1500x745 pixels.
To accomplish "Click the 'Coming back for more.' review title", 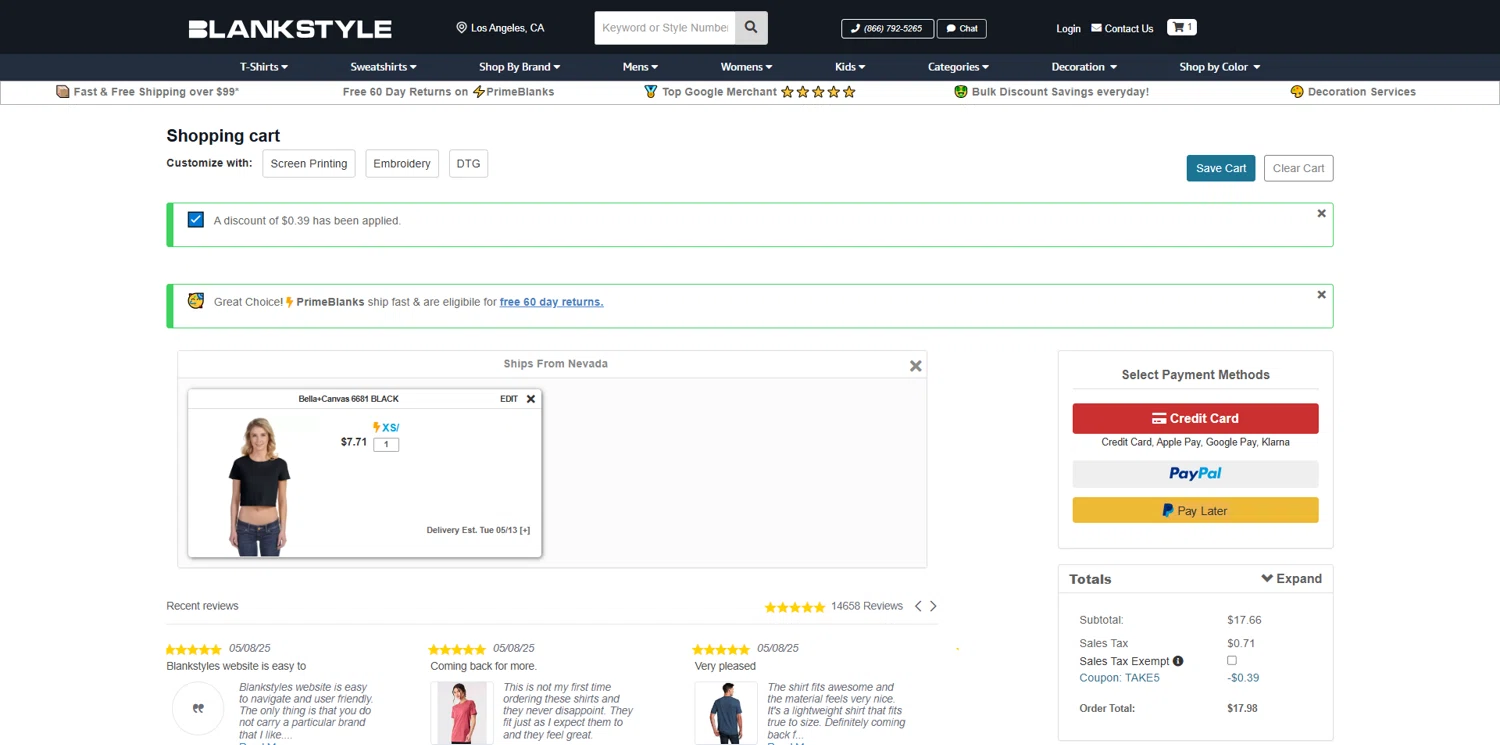I will tap(483, 666).
